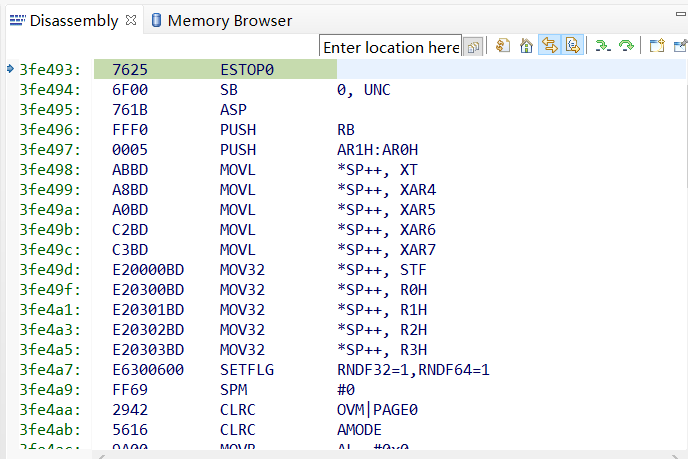Click the Assembly Step Into icon
Image resolution: width=688 pixels, height=459 pixels.
click(x=602, y=46)
